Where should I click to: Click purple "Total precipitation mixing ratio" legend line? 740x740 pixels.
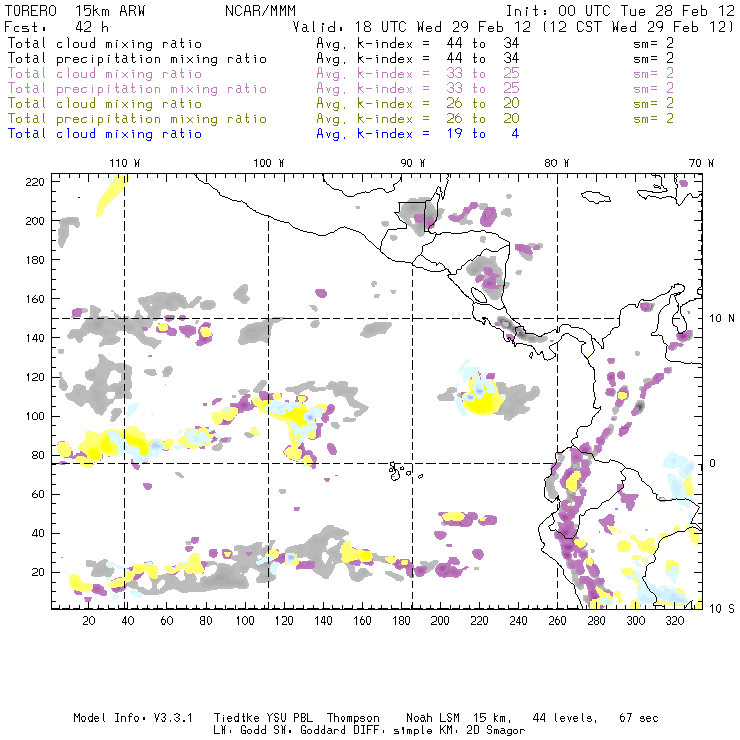(x=137, y=89)
